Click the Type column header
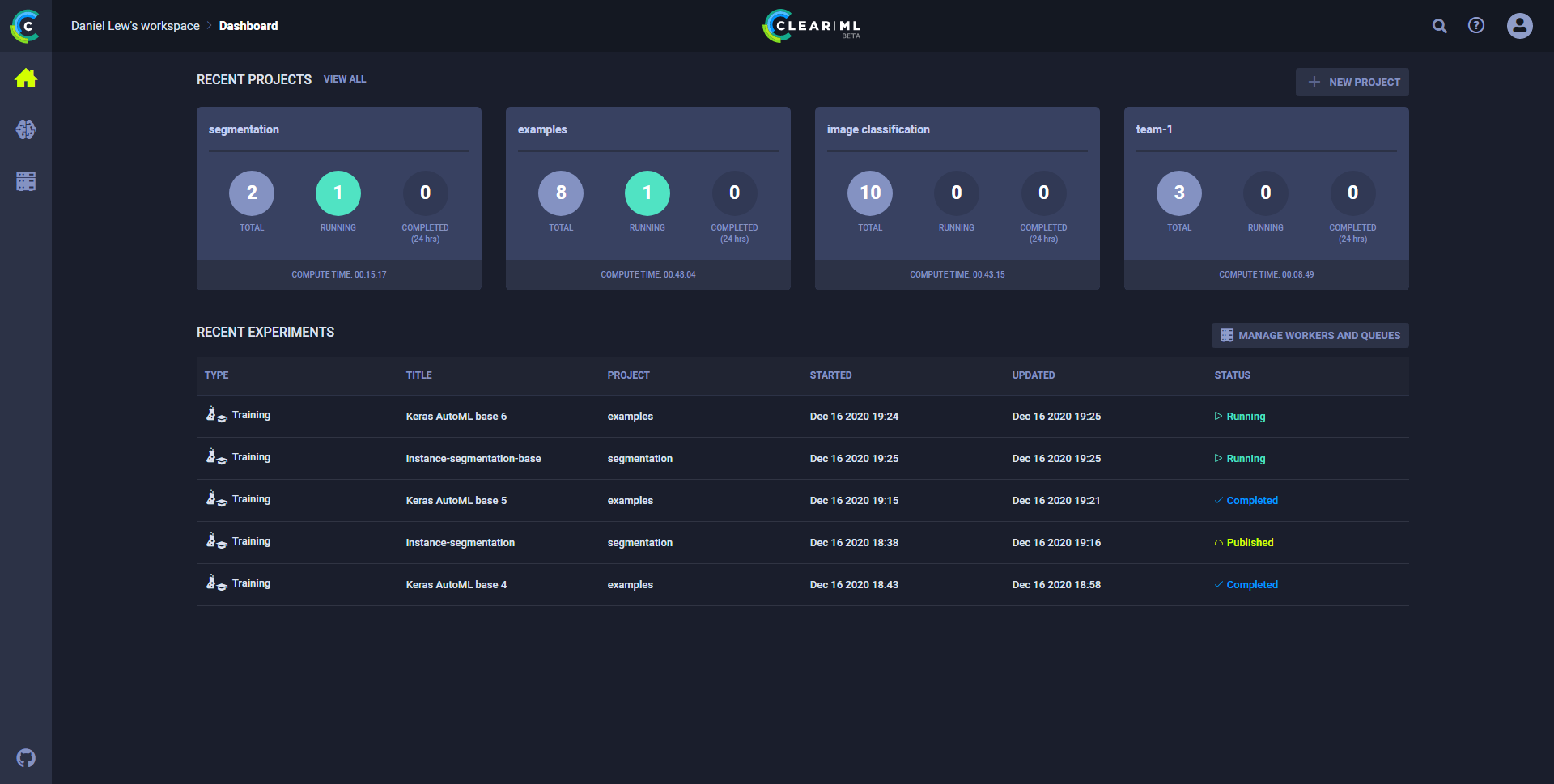Image resolution: width=1554 pixels, height=784 pixels. [216, 375]
